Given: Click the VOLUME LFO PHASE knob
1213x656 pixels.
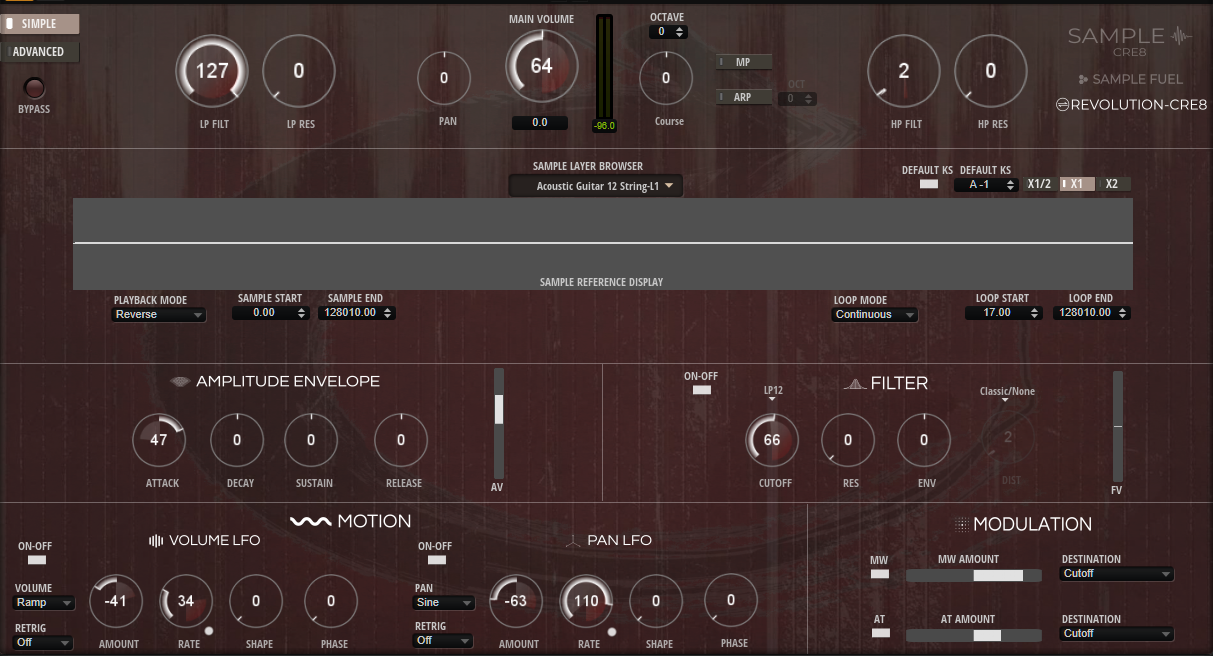Looking at the screenshot, I should (x=331, y=602).
